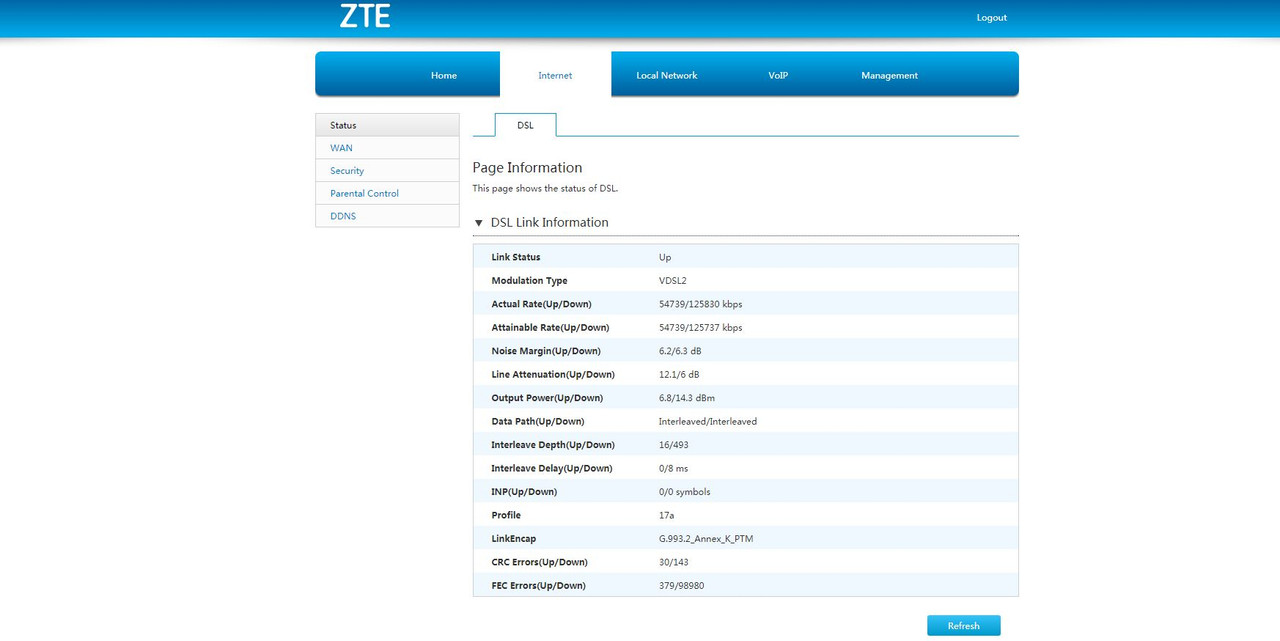Screen dimensions: 1280x641
Task: Click the Refresh button
Action: click(964, 626)
